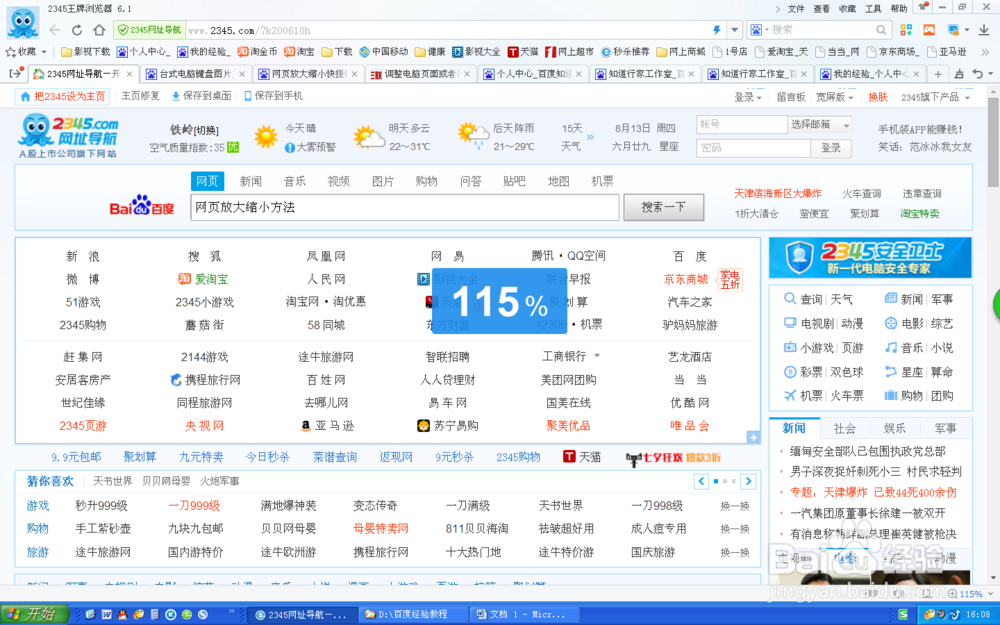
Task: Open the orange game controller icon
Action: pos(929,30)
